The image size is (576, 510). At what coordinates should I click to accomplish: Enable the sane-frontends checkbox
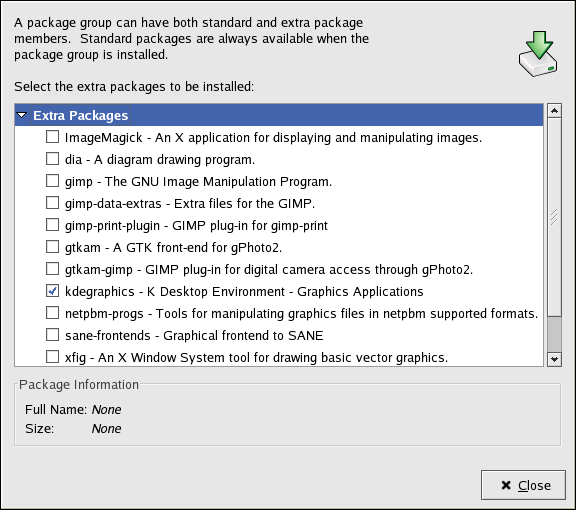click(x=53, y=335)
